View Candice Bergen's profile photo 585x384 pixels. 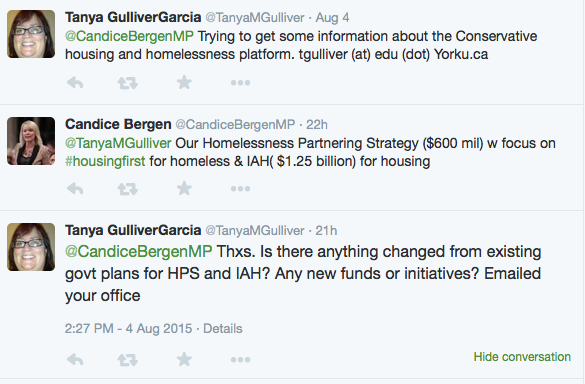31,141
